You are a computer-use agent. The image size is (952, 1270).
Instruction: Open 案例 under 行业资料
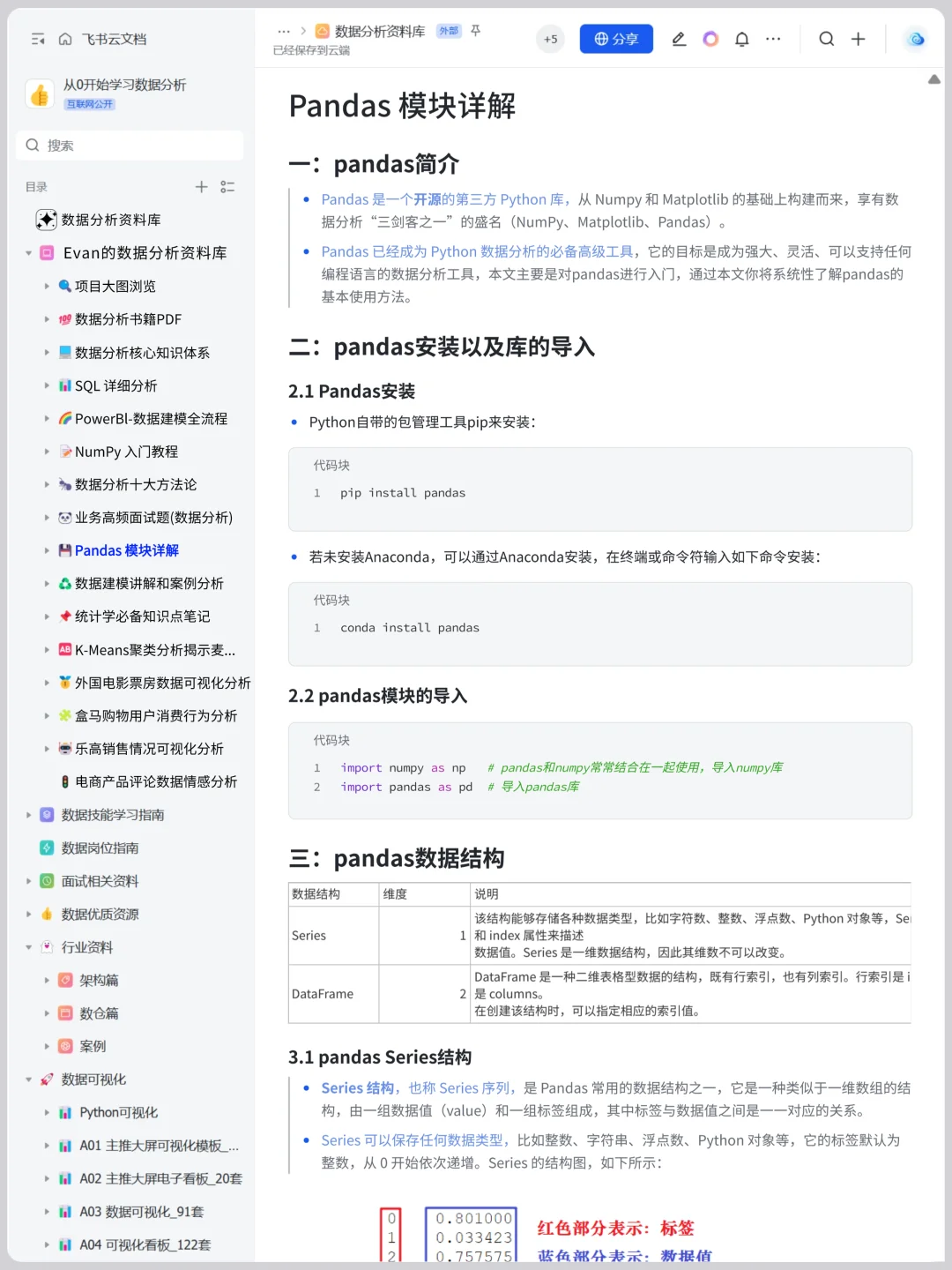[93, 1047]
